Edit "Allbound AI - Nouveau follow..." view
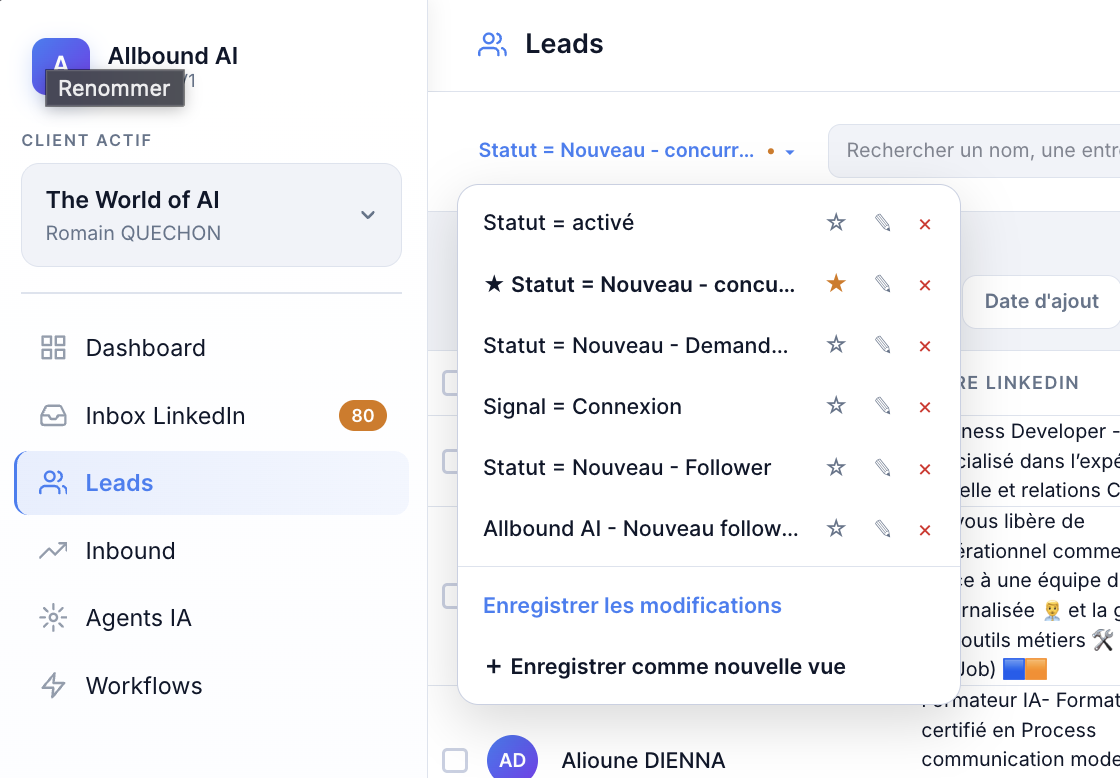 click(882, 529)
